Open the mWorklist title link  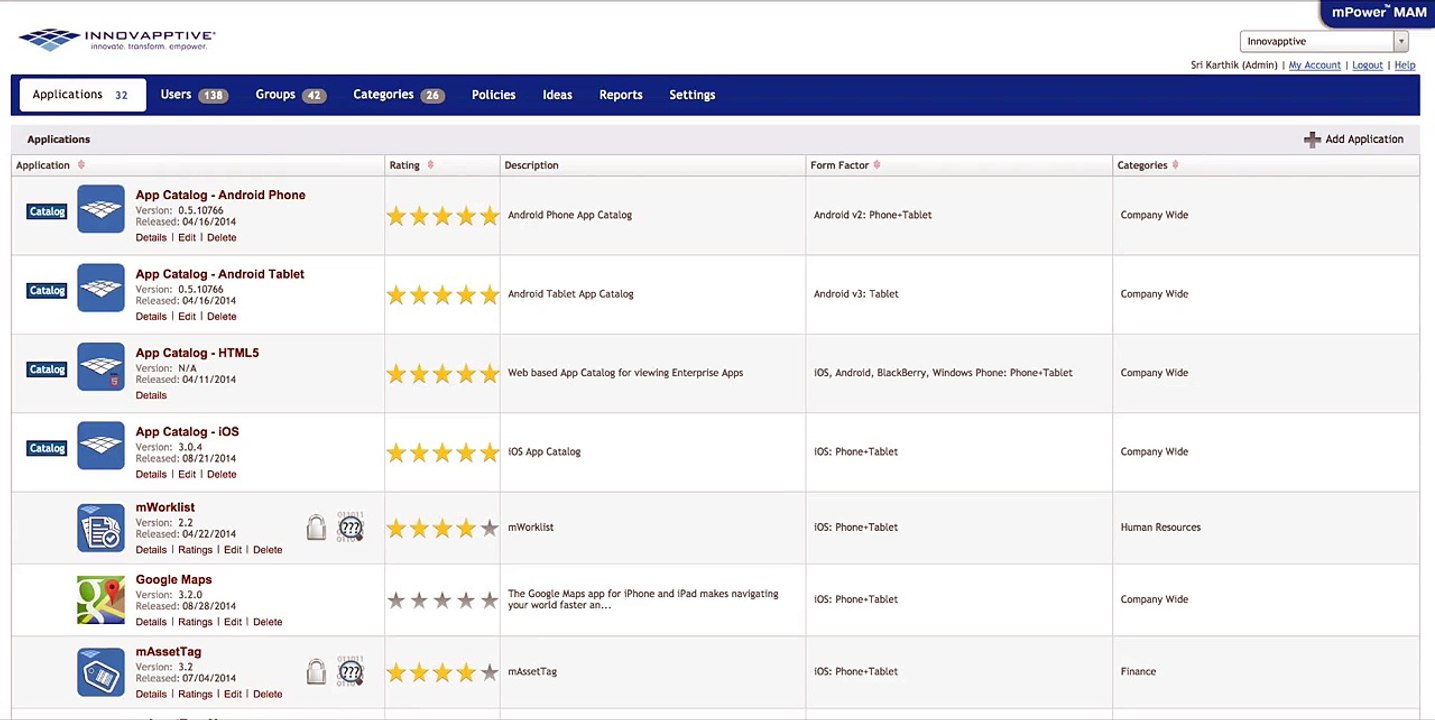tap(165, 508)
